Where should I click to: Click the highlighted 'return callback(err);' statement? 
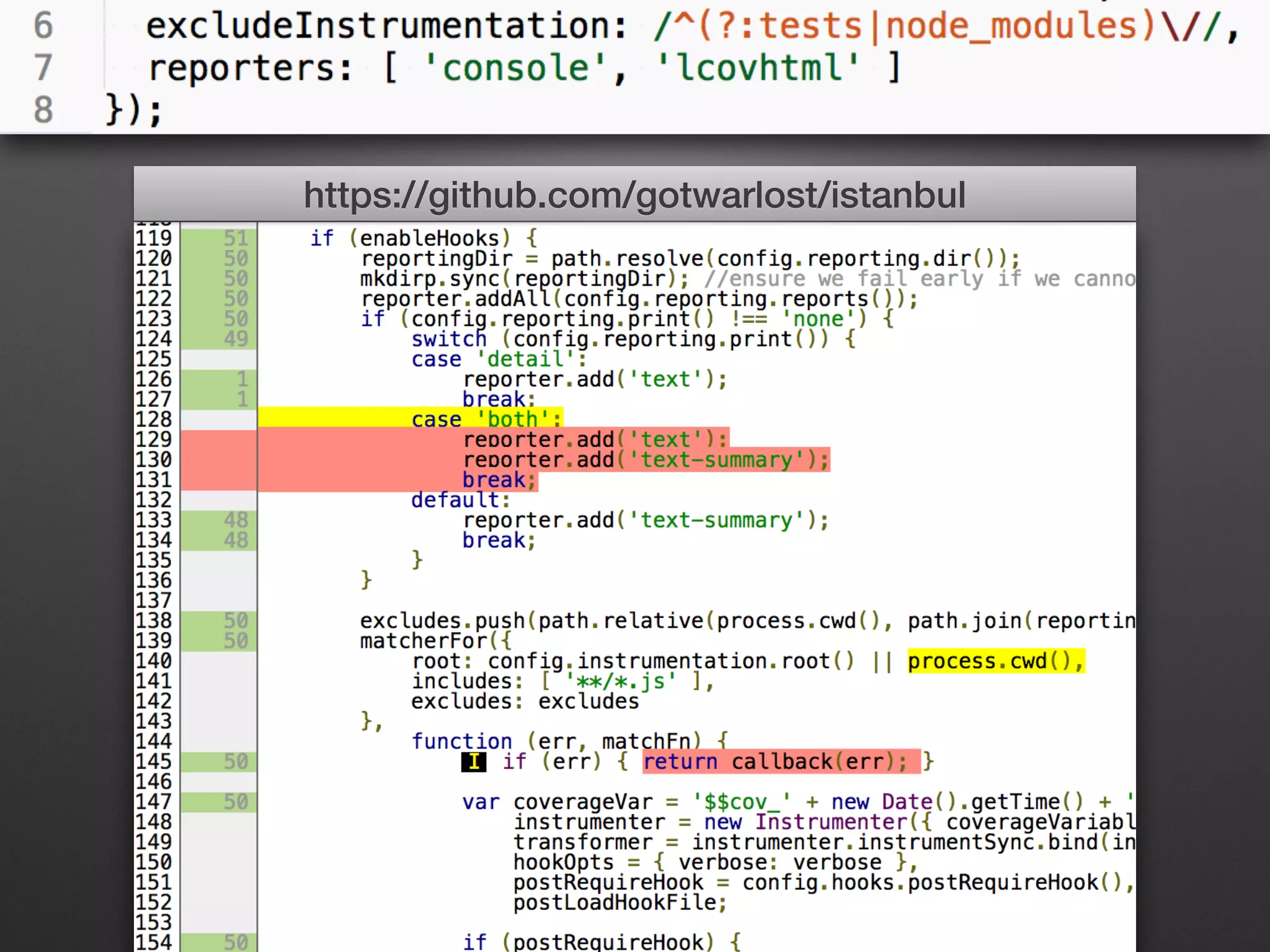click(781, 762)
